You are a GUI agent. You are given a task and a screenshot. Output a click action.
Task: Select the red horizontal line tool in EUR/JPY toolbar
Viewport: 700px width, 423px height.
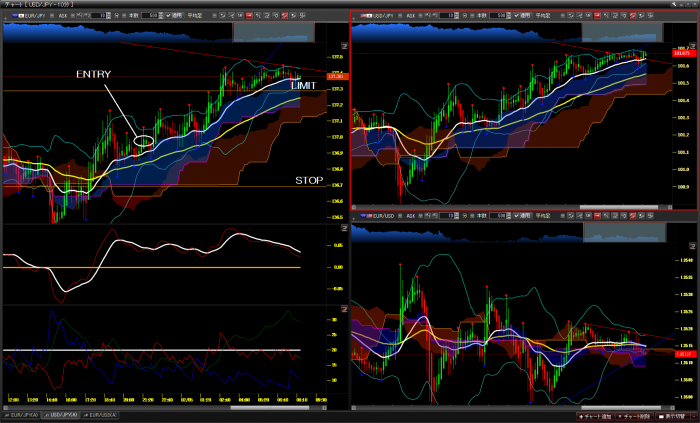(x=249, y=15)
